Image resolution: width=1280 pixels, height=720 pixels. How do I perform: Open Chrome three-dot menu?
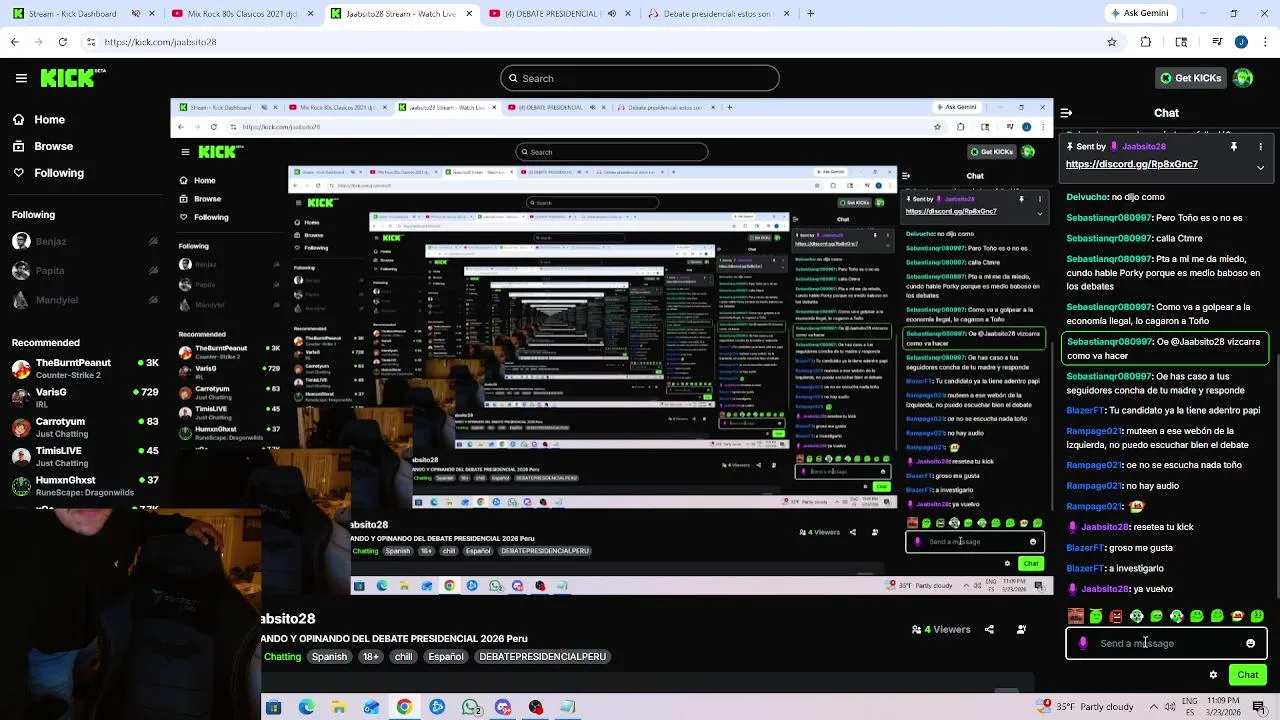pos(1263,42)
